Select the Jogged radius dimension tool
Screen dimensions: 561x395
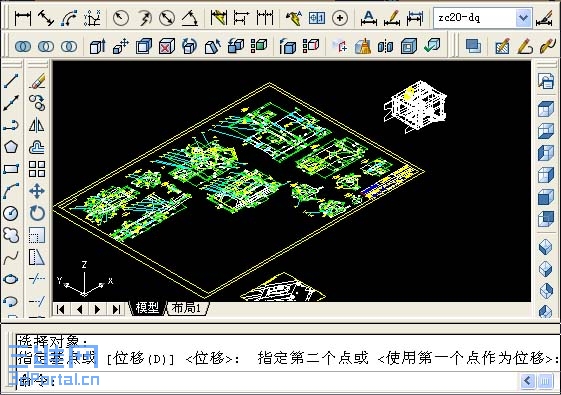(144, 18)
